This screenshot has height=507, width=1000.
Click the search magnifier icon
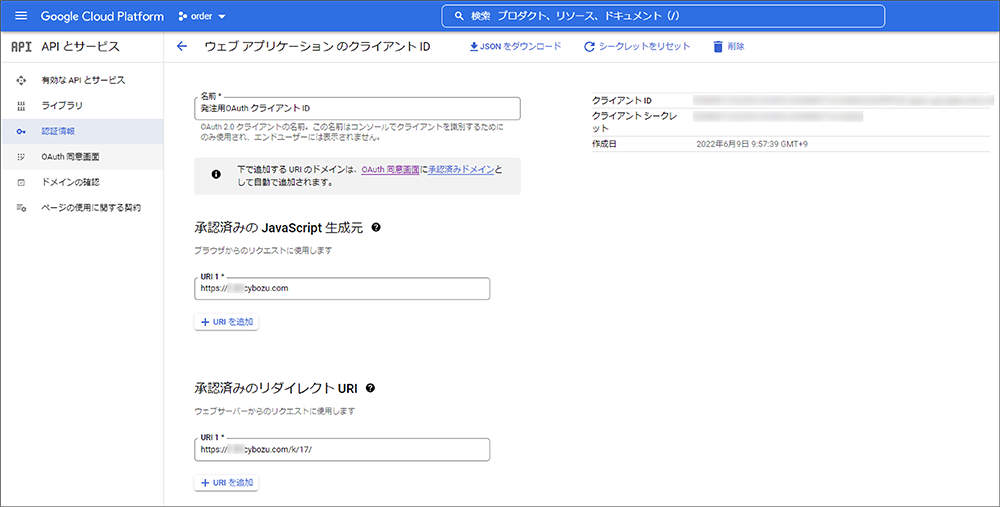click(x=459, y=16)
